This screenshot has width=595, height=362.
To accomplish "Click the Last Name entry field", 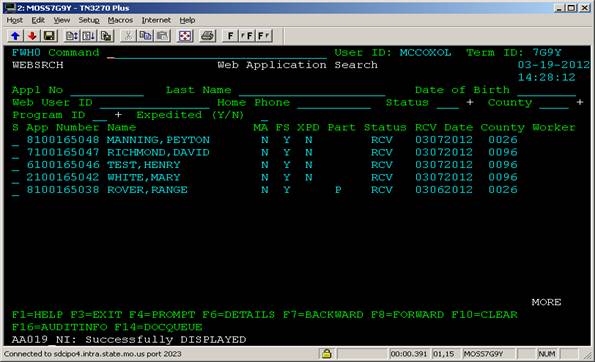I will (x=312, y=91).
